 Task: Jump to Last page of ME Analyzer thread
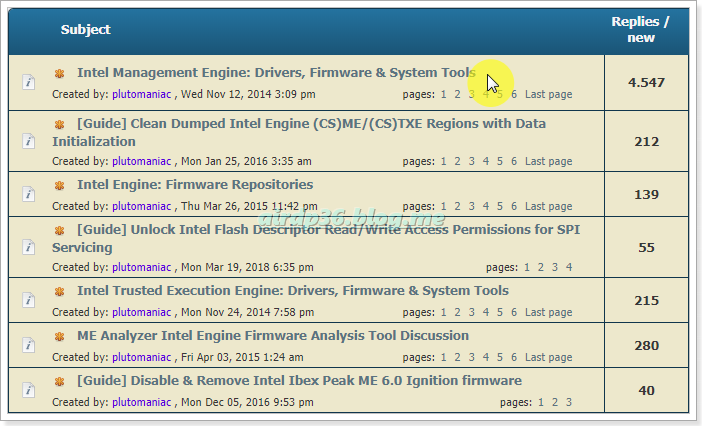click(x=548, y=357)
